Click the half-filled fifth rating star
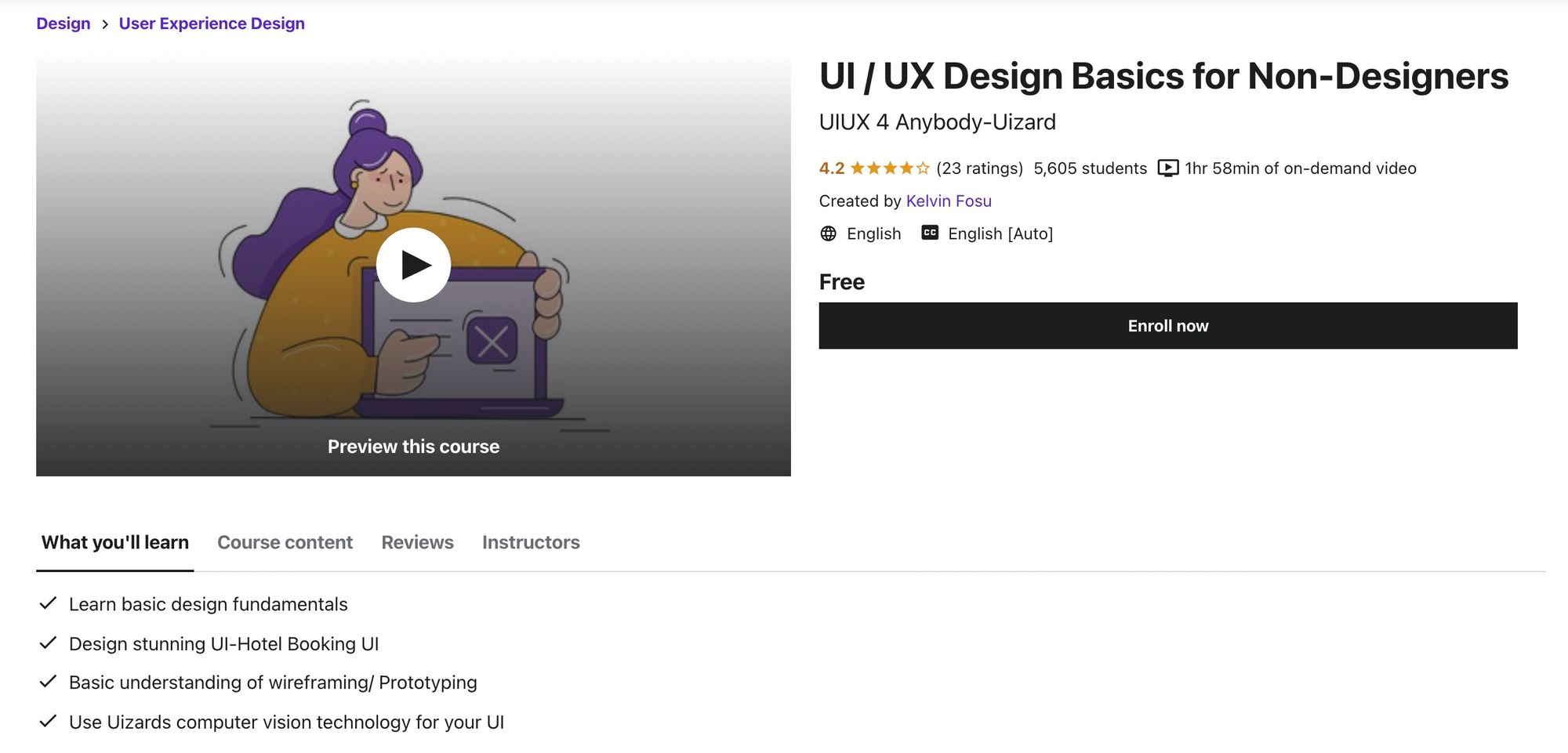Image resolution: width=1568 pixels, height=753 pixels. [x=922, y=167]
